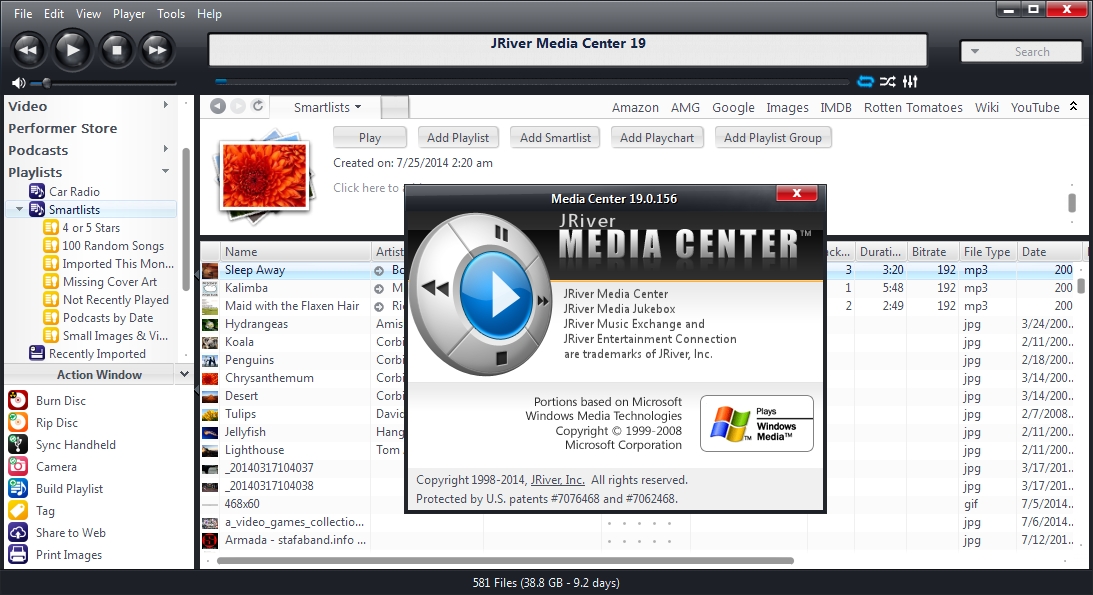Screen dimensions: 1093x595
Task: Open the YouTube link
Action: [1035, 107]
